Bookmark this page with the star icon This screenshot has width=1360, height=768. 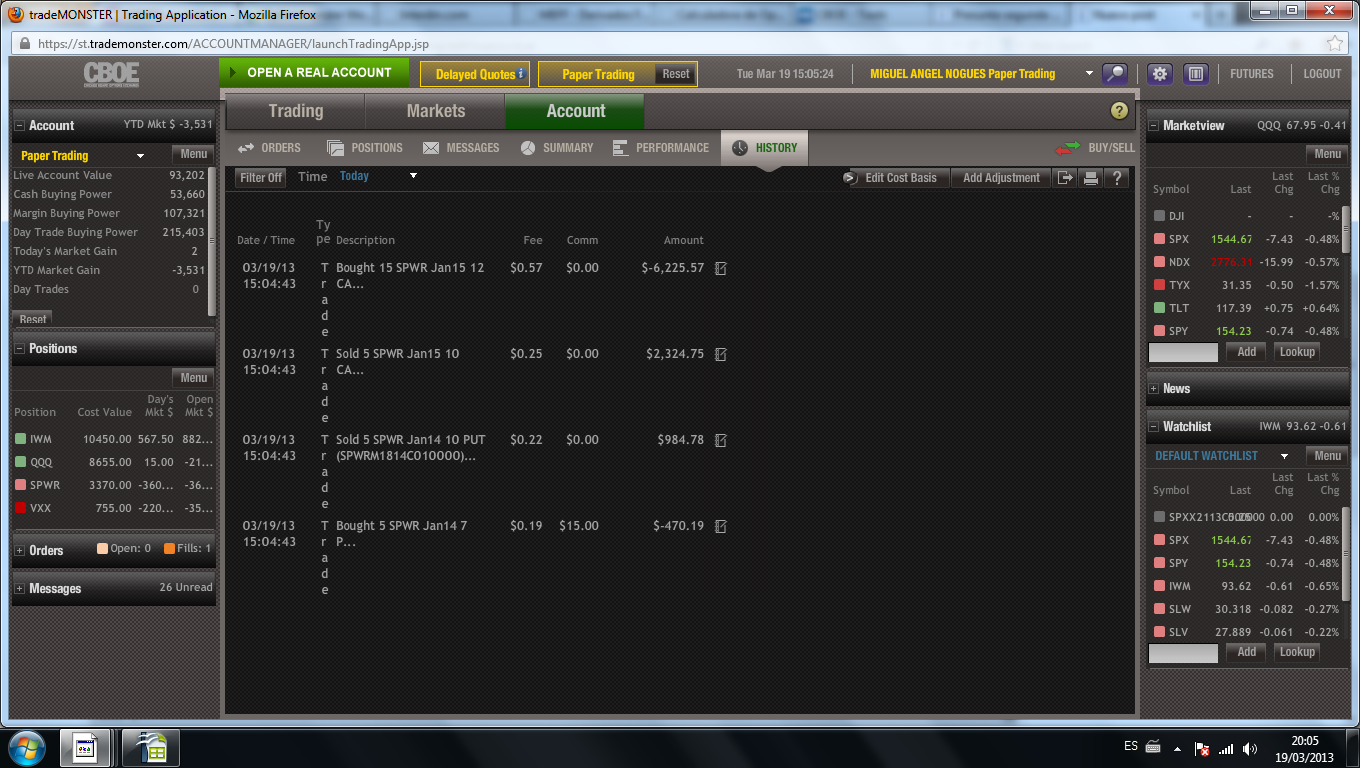1334,44
